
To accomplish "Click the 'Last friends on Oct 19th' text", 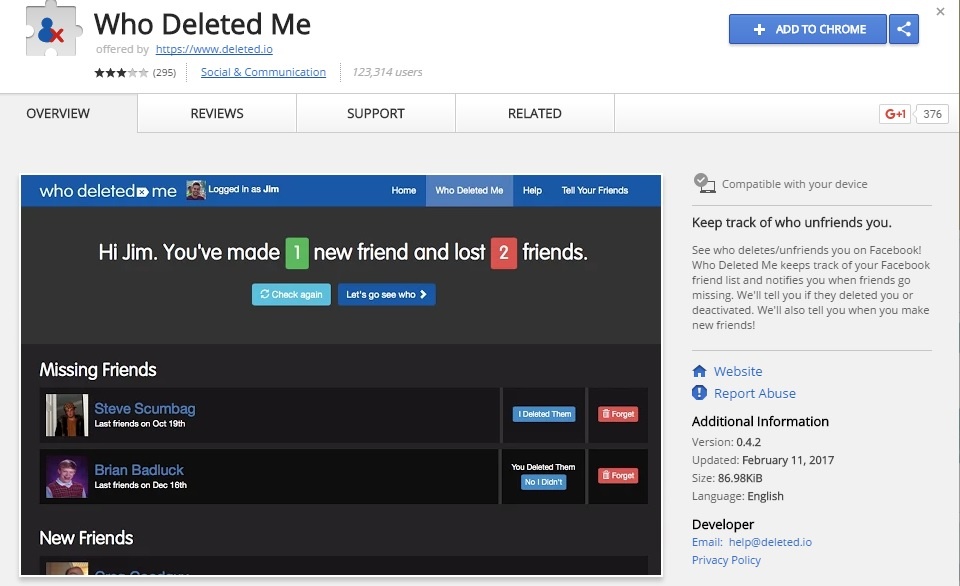I will [140, 424].
